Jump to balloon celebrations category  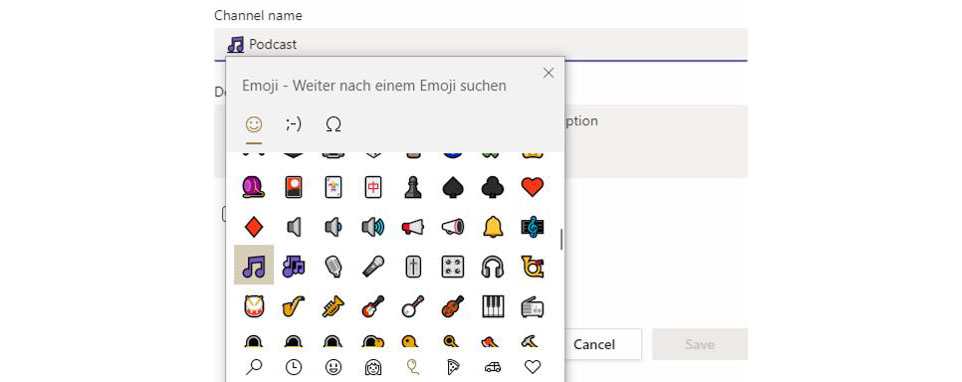414,367
